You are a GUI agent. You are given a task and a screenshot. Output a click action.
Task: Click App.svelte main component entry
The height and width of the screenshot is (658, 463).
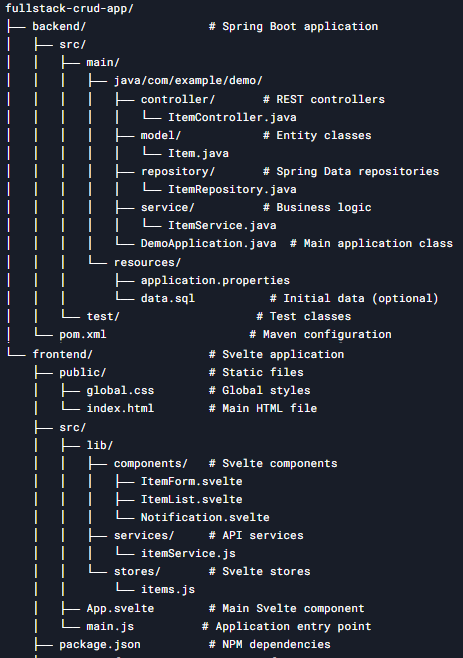coord(120,608)
